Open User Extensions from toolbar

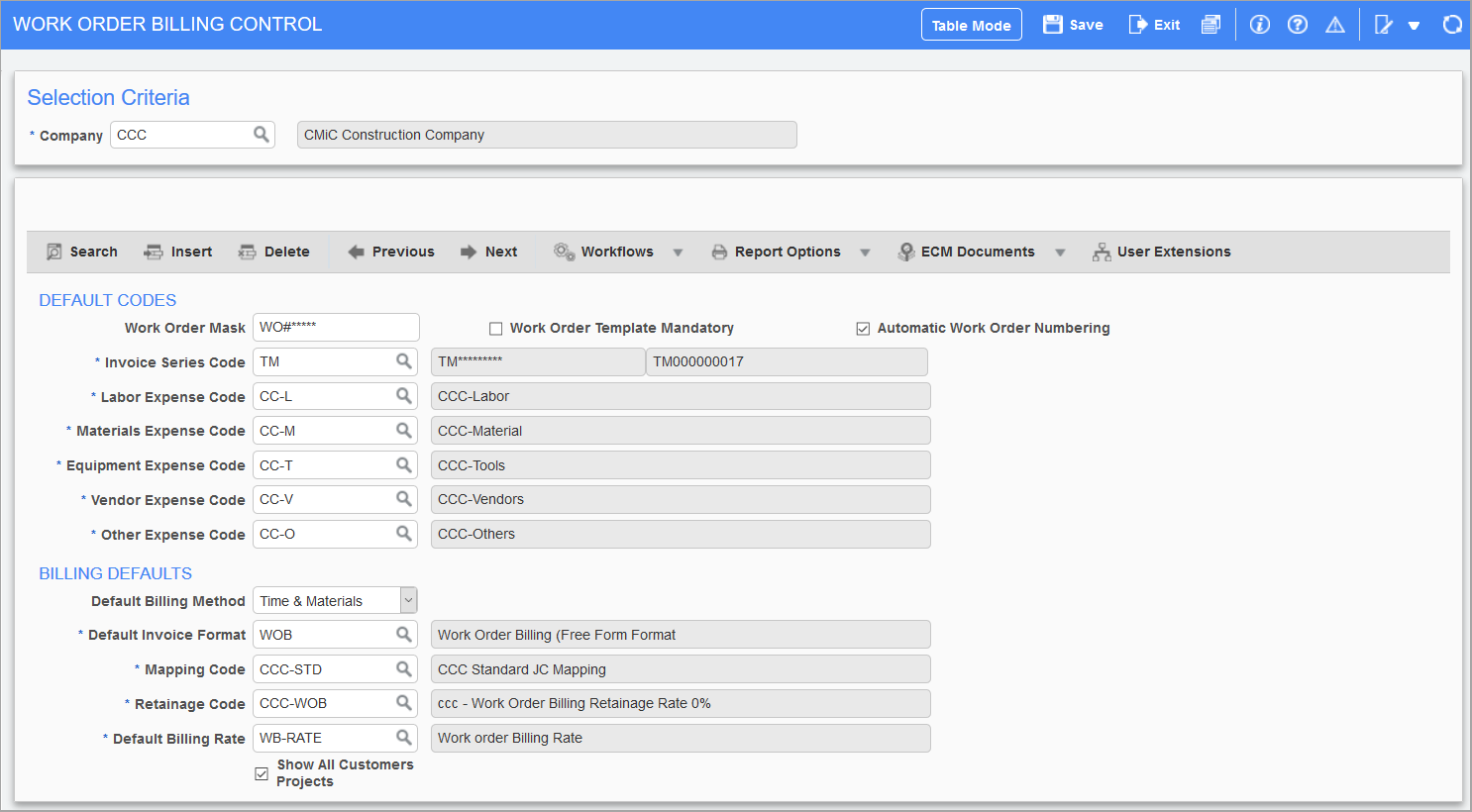point(1162,253)
